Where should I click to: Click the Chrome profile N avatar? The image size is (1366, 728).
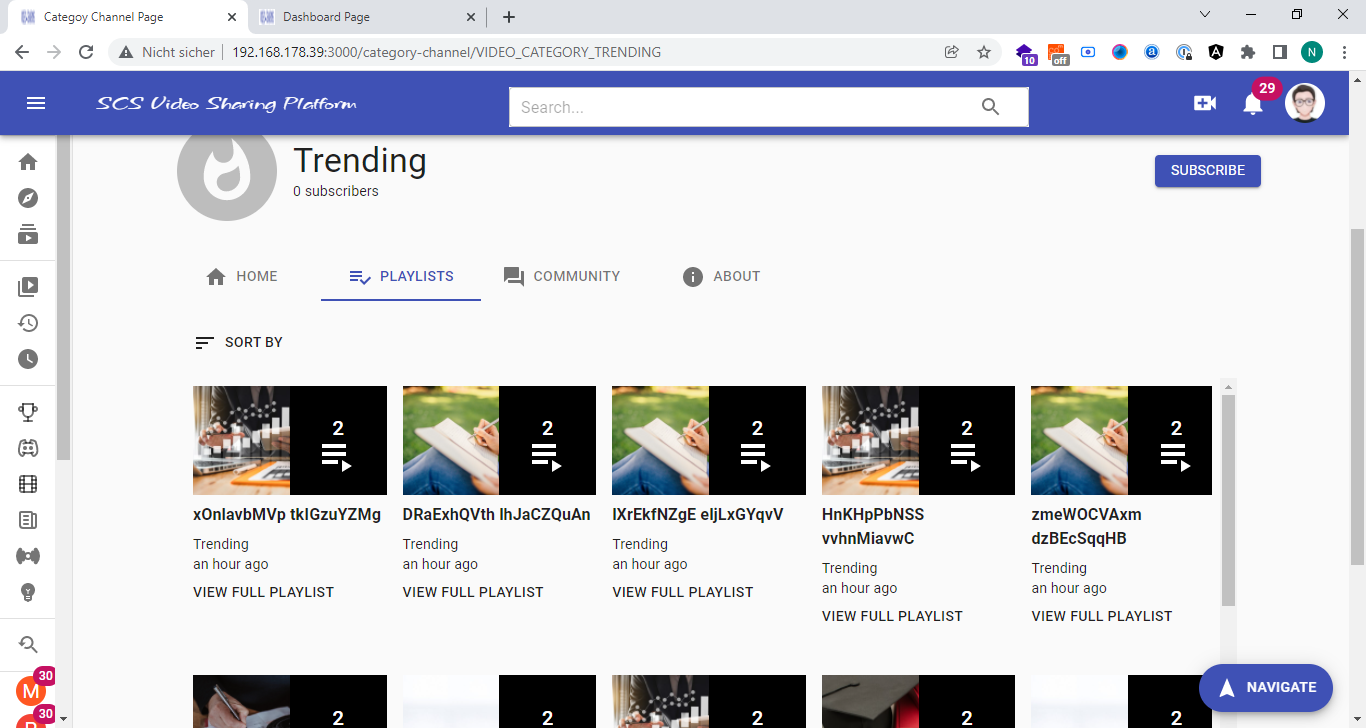[x=1312, y=52]
